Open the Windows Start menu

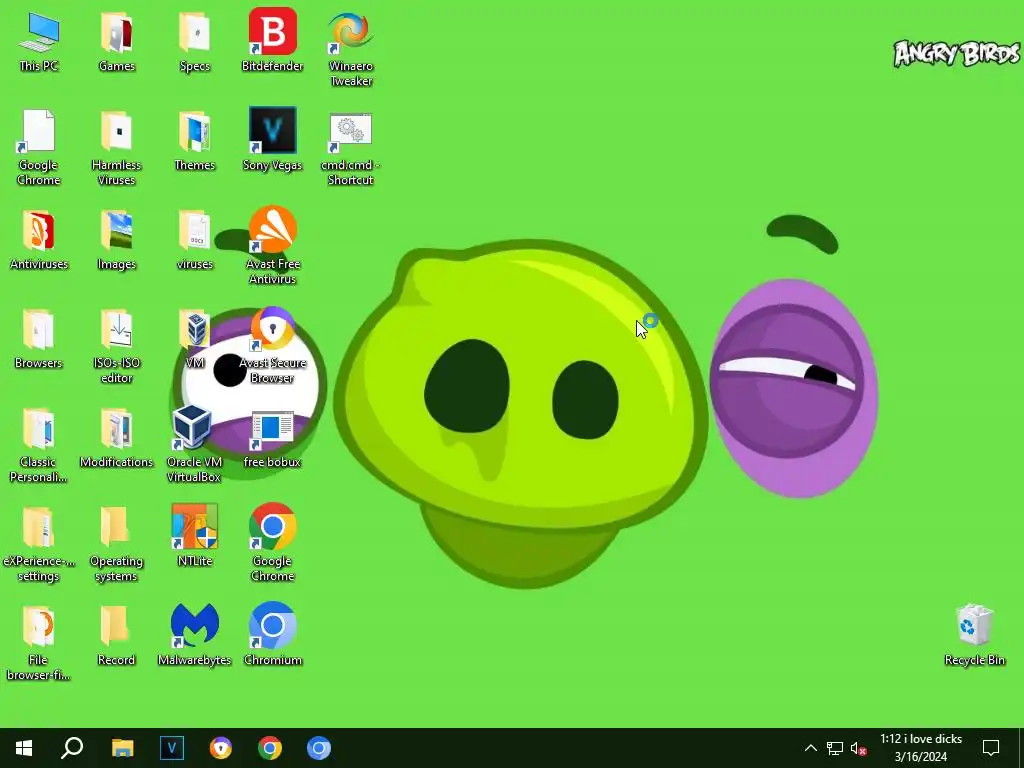point(24,748)
